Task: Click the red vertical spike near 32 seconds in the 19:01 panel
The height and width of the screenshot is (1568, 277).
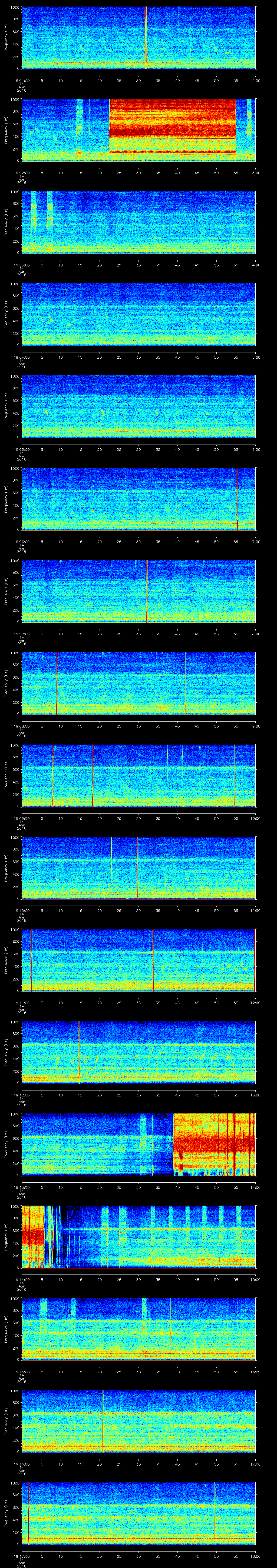Action: click(x=146, y=38)
